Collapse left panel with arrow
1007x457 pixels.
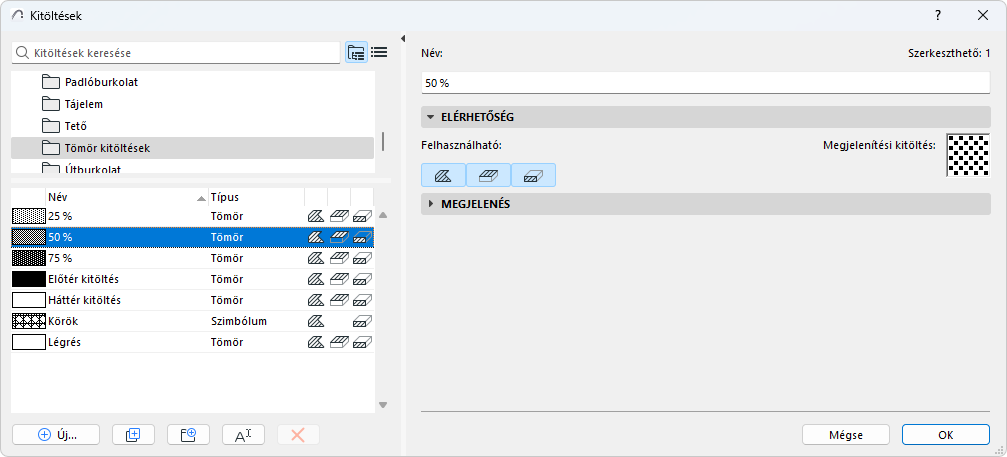[x=403, y=39]
